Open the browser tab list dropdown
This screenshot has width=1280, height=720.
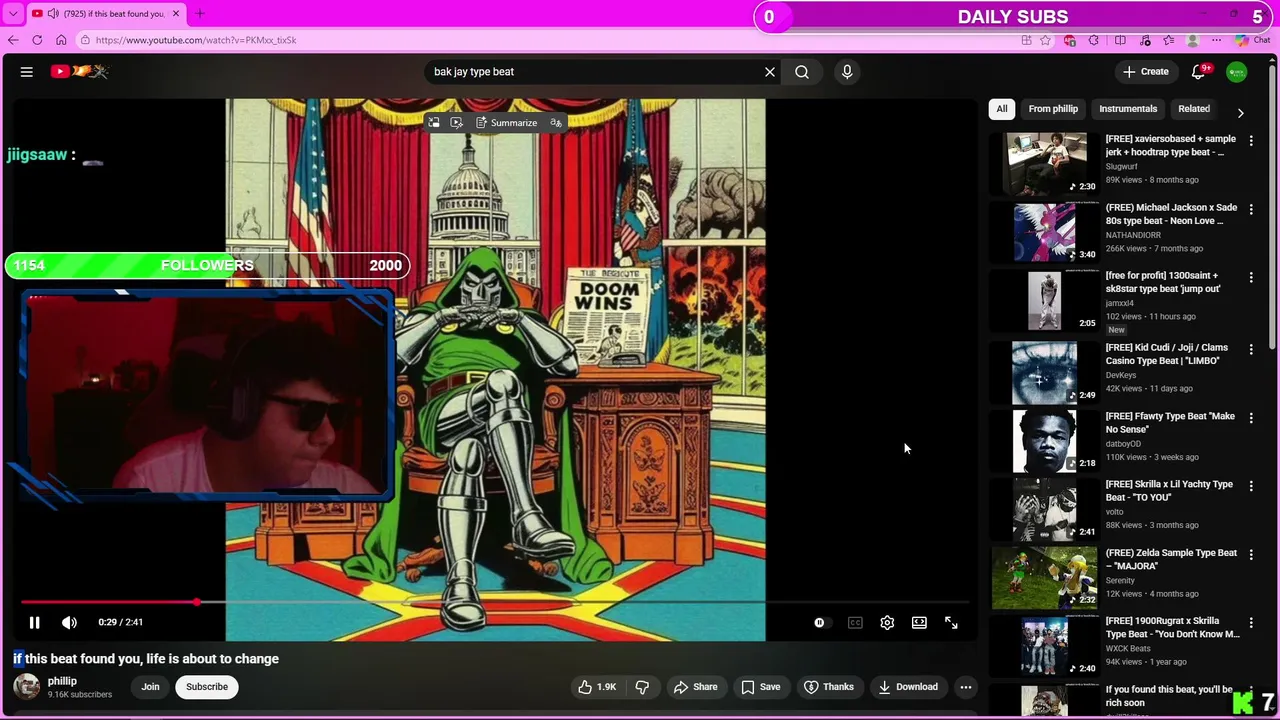click(x=13, y=14)
